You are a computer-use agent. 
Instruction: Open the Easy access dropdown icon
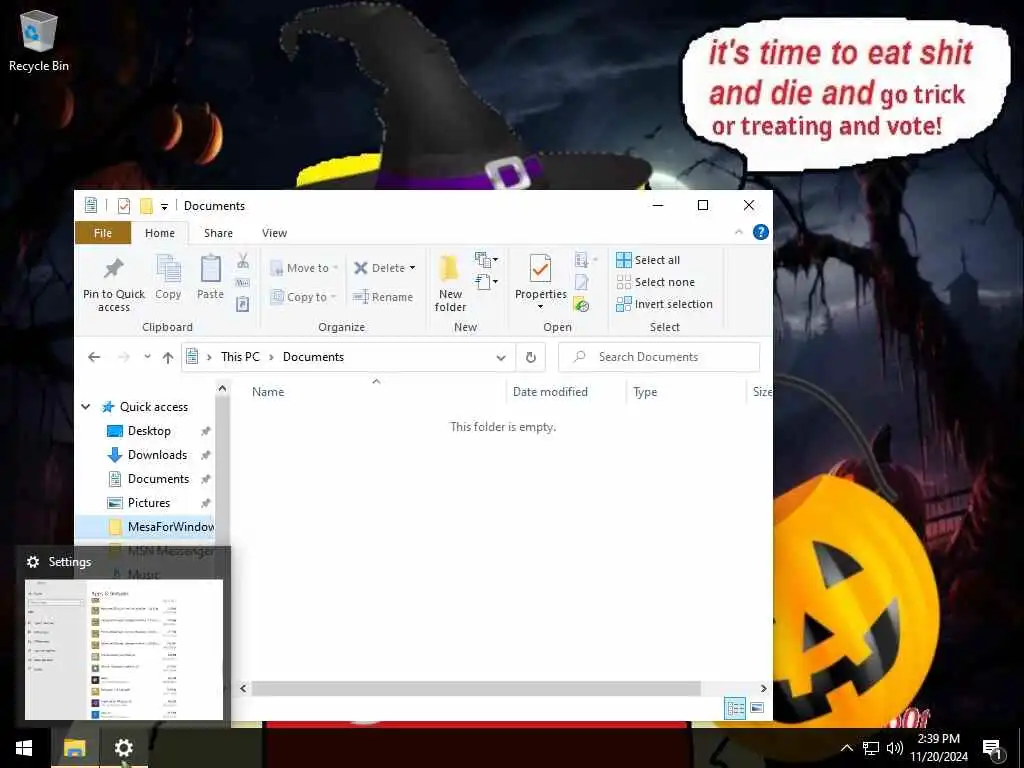point(486,282)
